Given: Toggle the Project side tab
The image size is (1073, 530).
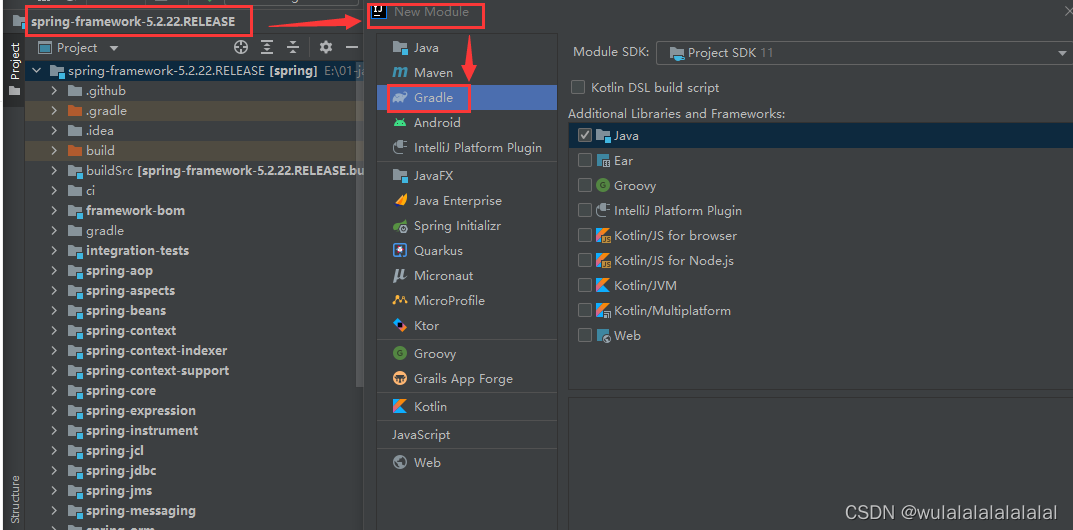Looking at the screenshot, I should 14,68.
